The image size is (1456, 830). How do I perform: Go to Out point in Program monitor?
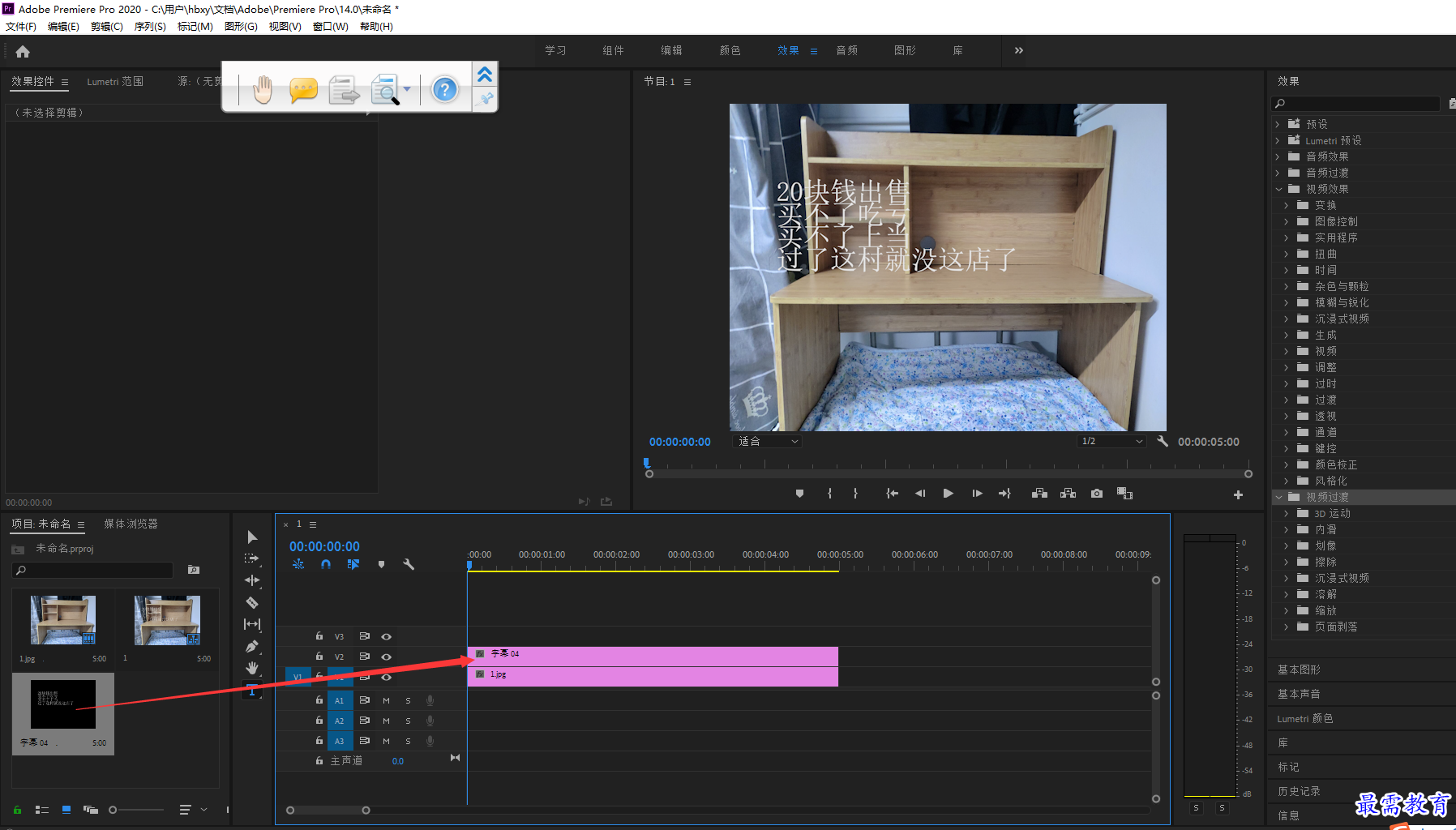click(1004, 494)
